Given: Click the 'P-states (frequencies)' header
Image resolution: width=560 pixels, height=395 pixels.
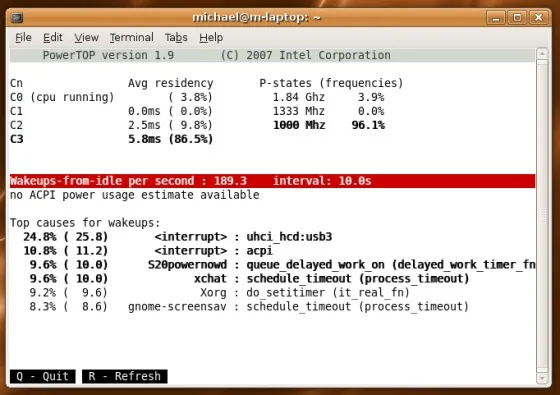Looking at the screenshot, I should click(x=331, y=83).
